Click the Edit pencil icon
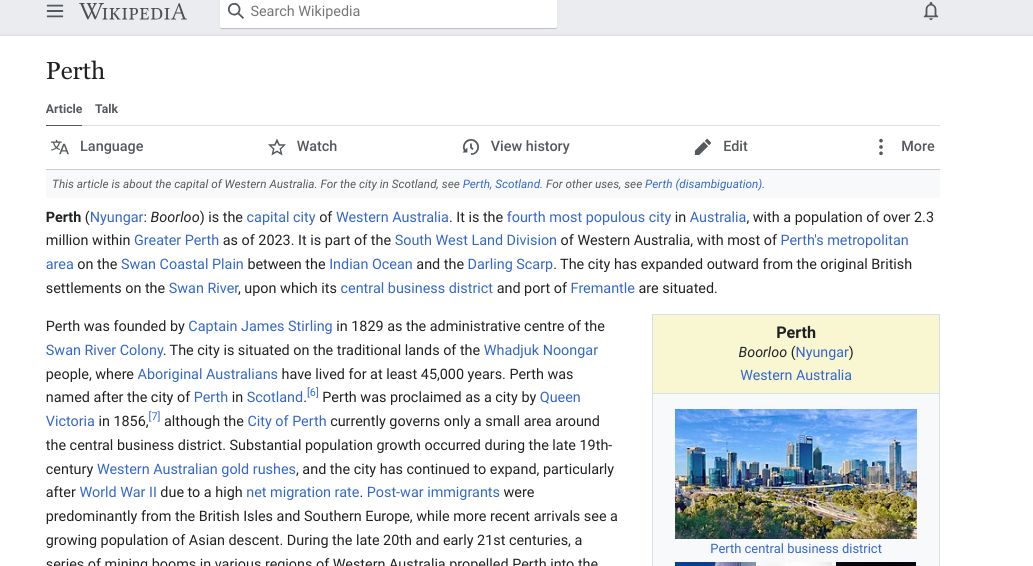Image resolution: width=1033 pixels, height=566 pixels. pyautogui.click(x=703, y=147)
